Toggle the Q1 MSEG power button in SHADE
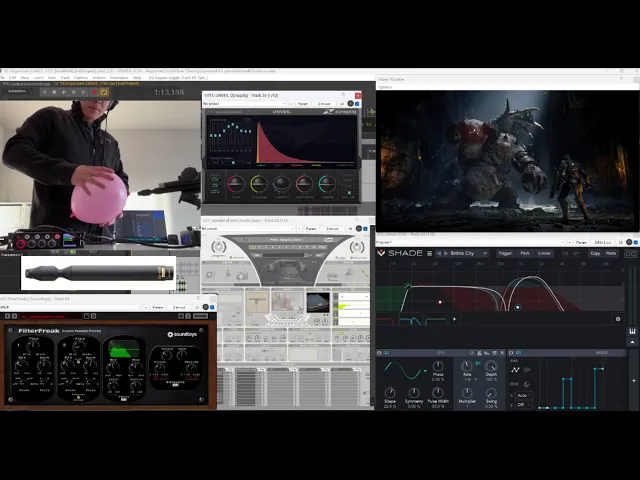The width and height of the screenshot is (640, 480). pos(511,353)
